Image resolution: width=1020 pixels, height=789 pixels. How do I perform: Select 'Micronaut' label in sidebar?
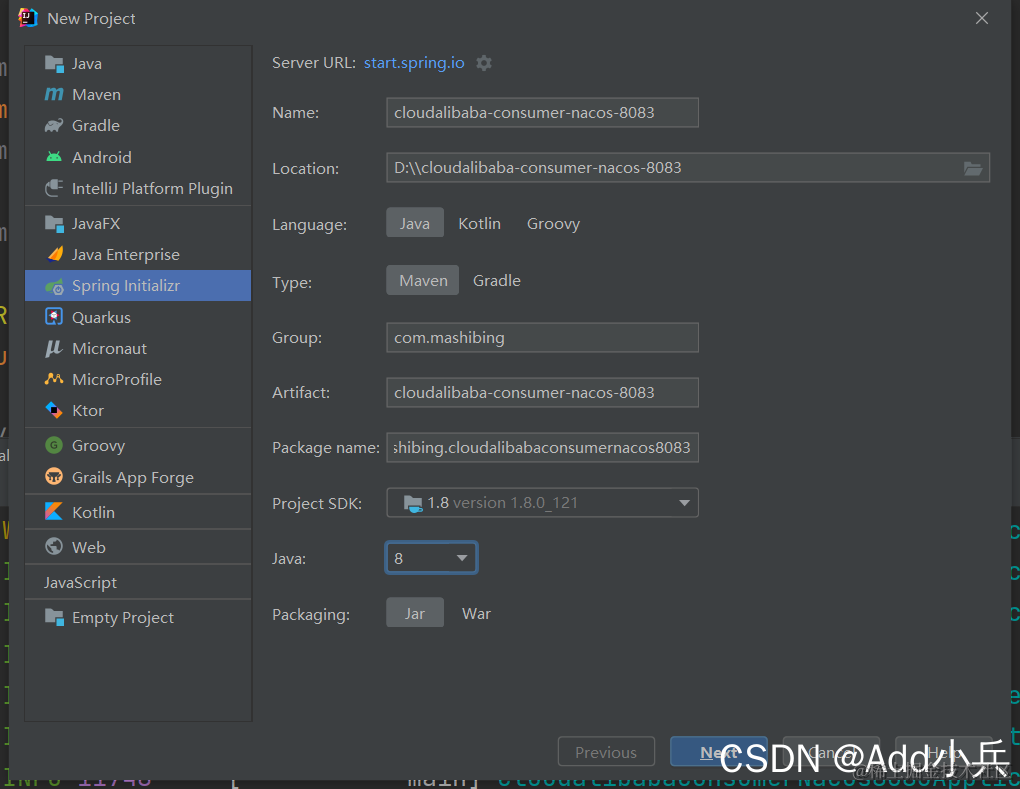pos(109,349)
